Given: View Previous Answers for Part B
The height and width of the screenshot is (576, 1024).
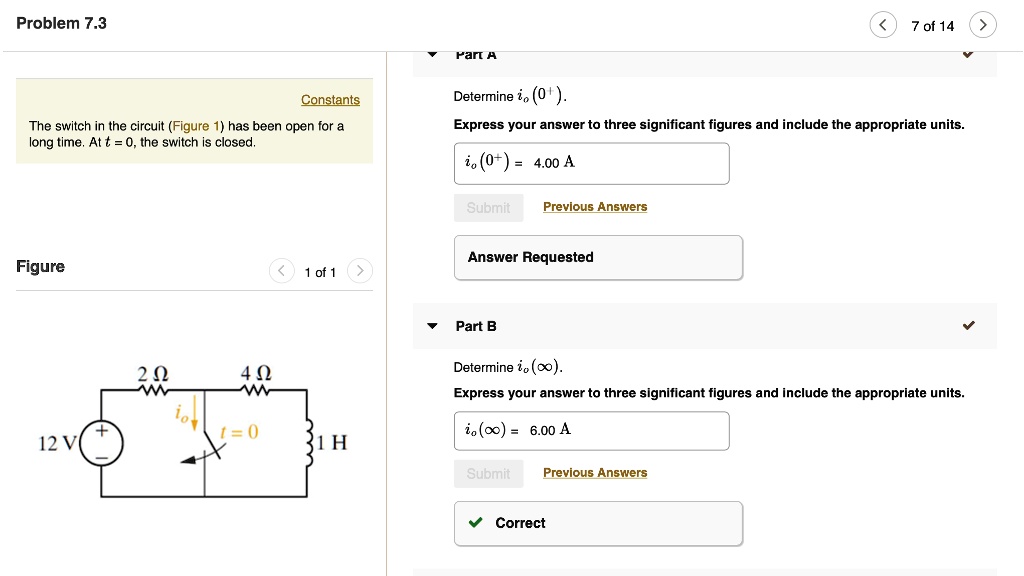Looking at the screenshot, I should [594, 472].
